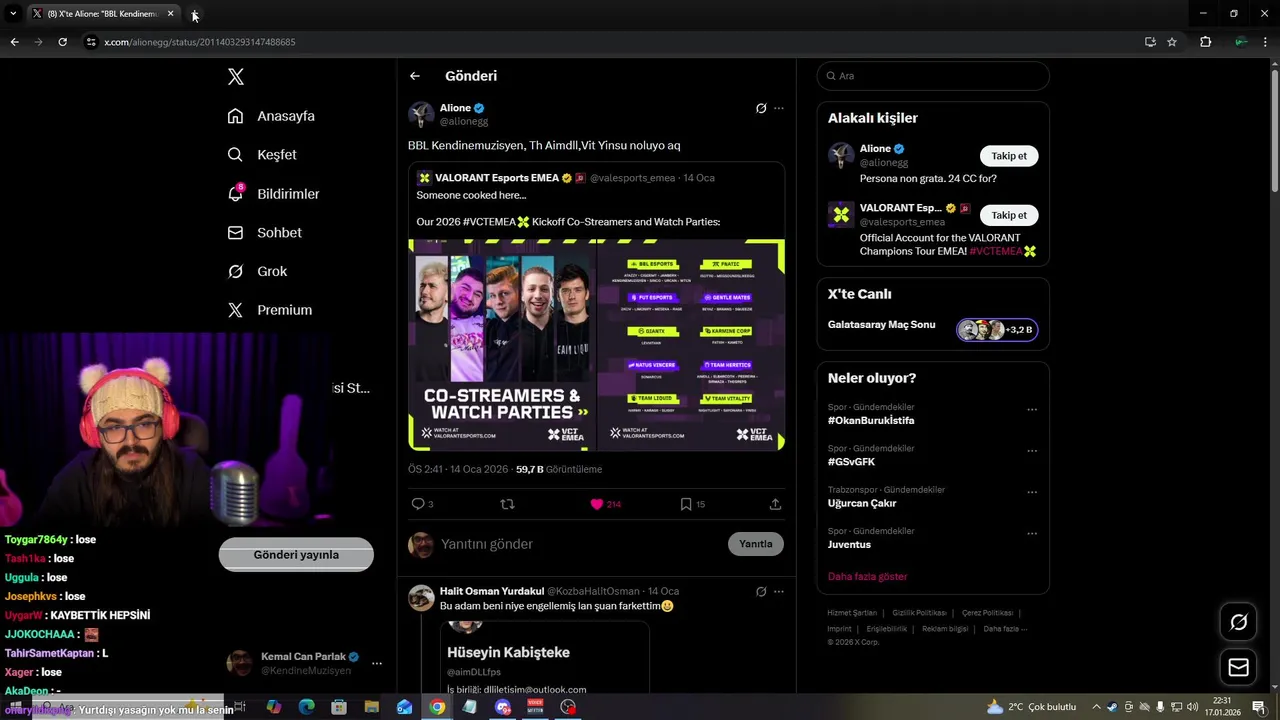Open more options for Uğurcan Çakır trend
Viewport: 1280px width, 720px height.
click(x=1032, y=492)
